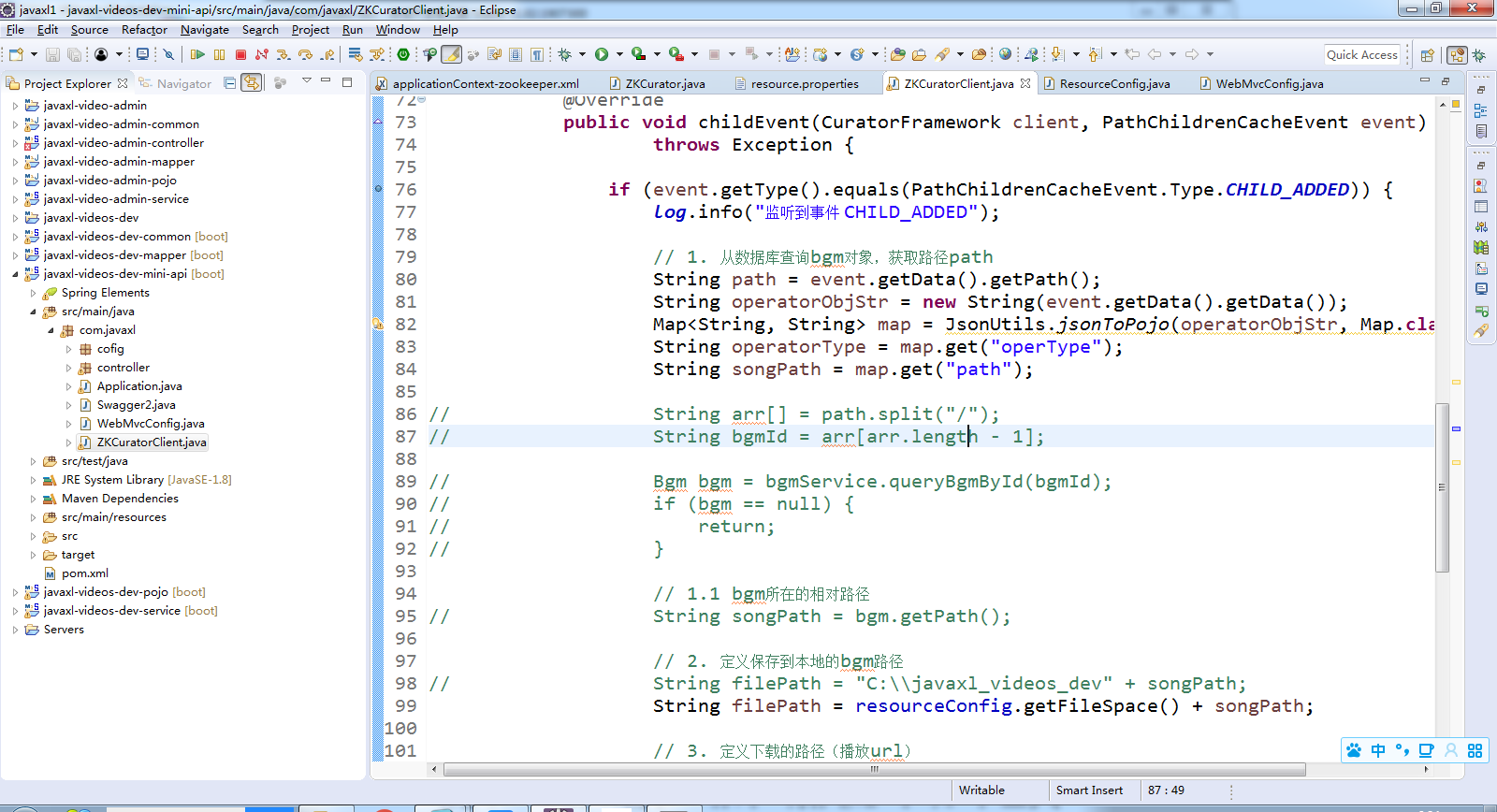This screenshot has height=812, width=1497.
Task: Click the Coverage run icon
Action: coord(638,54)
